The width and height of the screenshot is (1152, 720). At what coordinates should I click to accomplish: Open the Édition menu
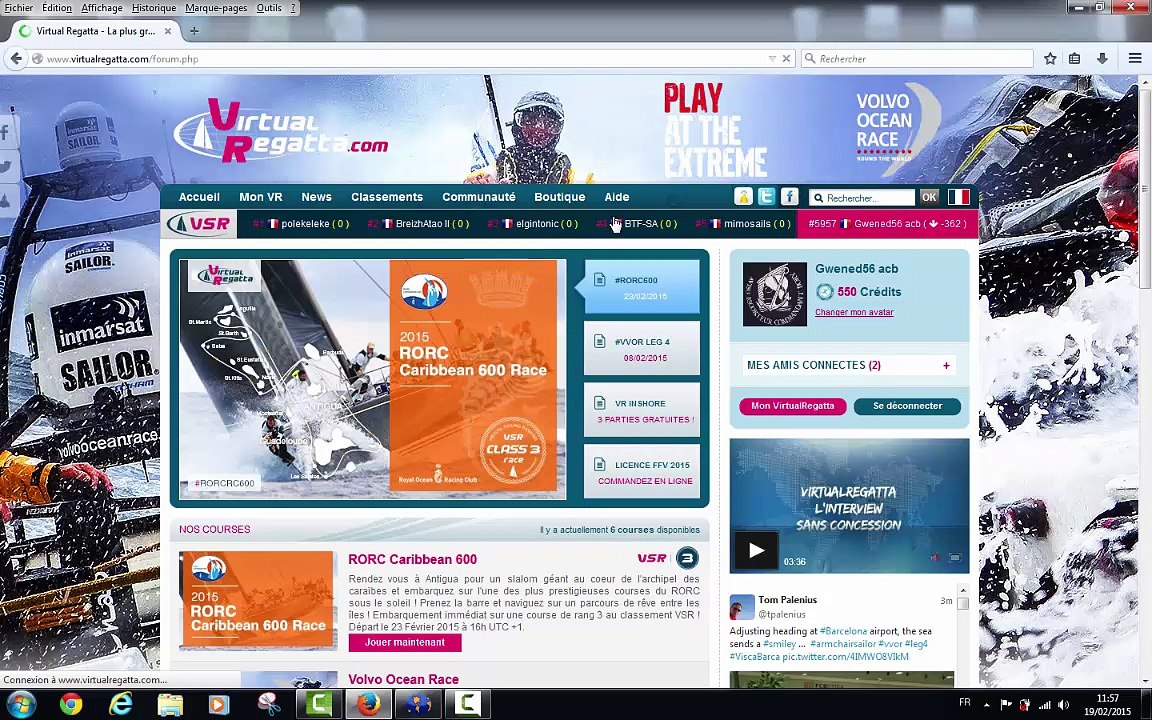click(x=57, y=7)
